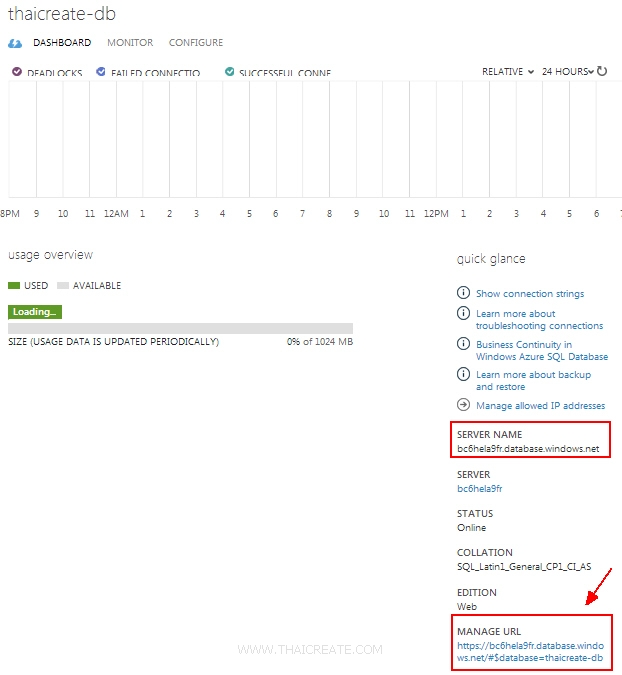
Task: Click the 12PM label on chart axis
Action: coord(436,214)
